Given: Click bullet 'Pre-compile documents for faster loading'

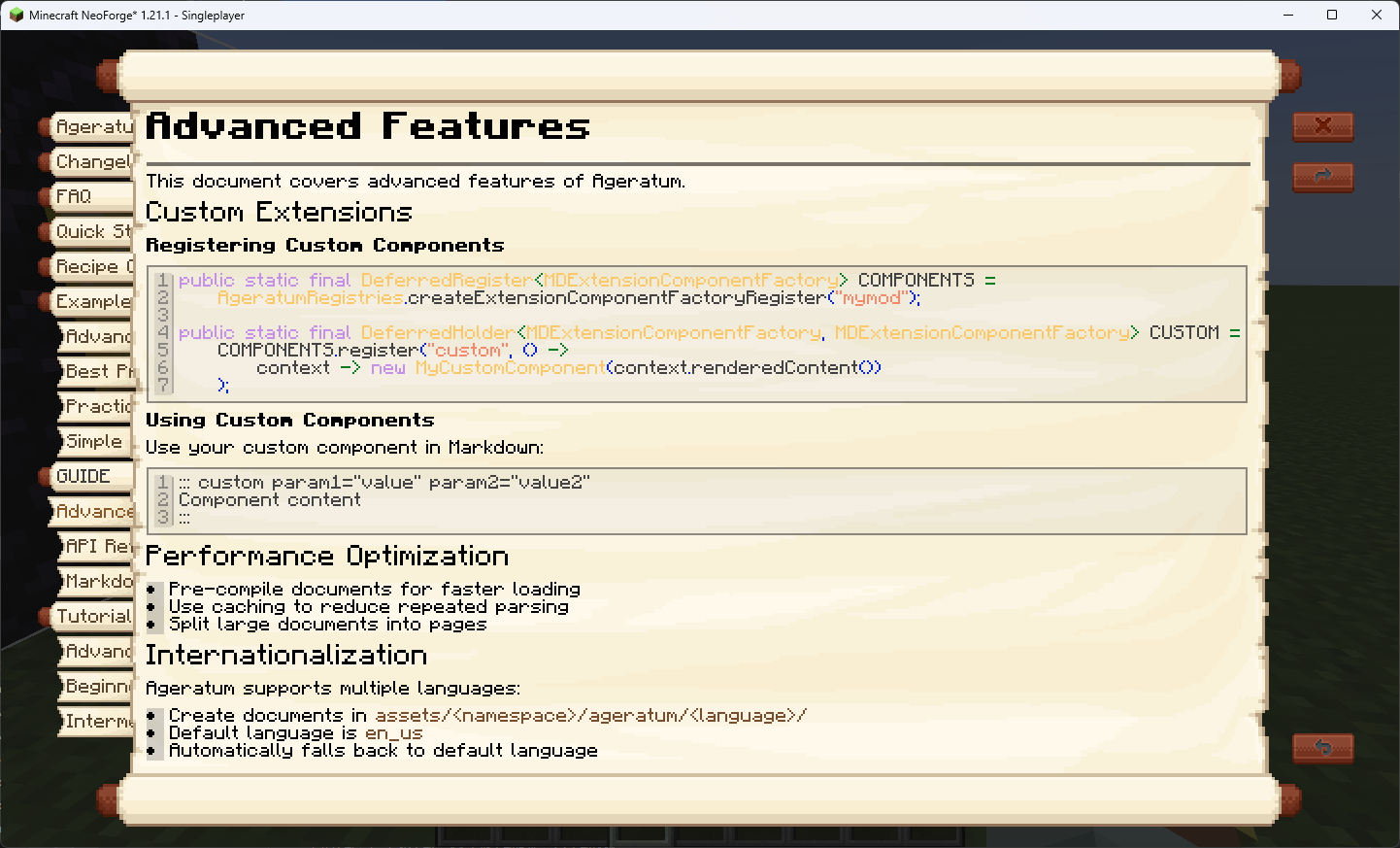Looking at the screenshot, I should 375,590.
